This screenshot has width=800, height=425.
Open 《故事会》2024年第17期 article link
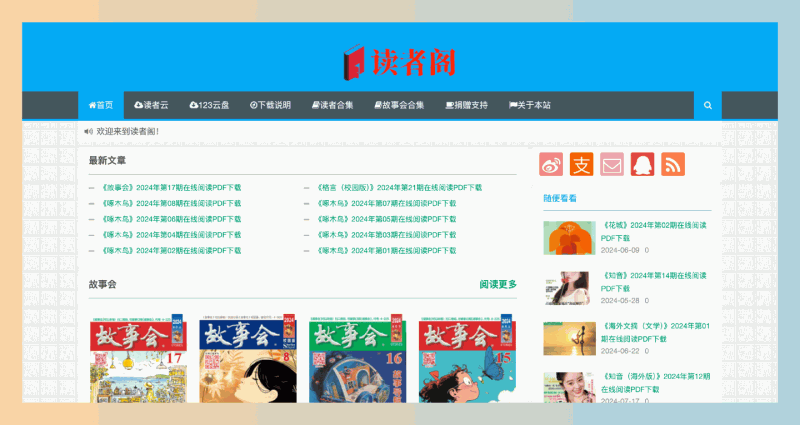pyautogui.click(x=171, y=188)
